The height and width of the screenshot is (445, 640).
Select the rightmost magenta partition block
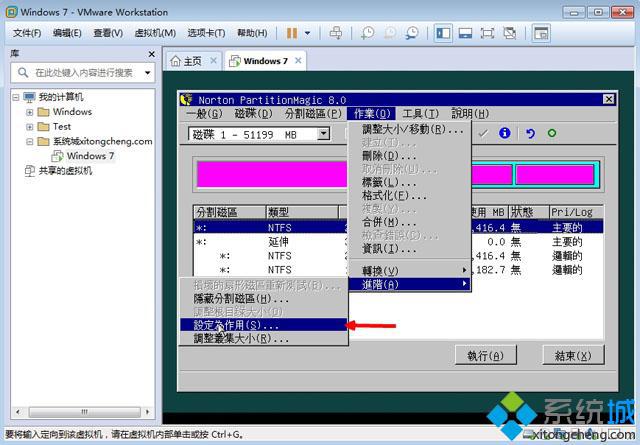(555, 175)
